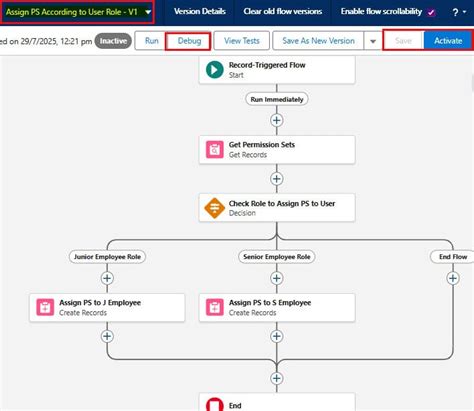Add element under Senior Employee Role label

[x=277, y=278]
